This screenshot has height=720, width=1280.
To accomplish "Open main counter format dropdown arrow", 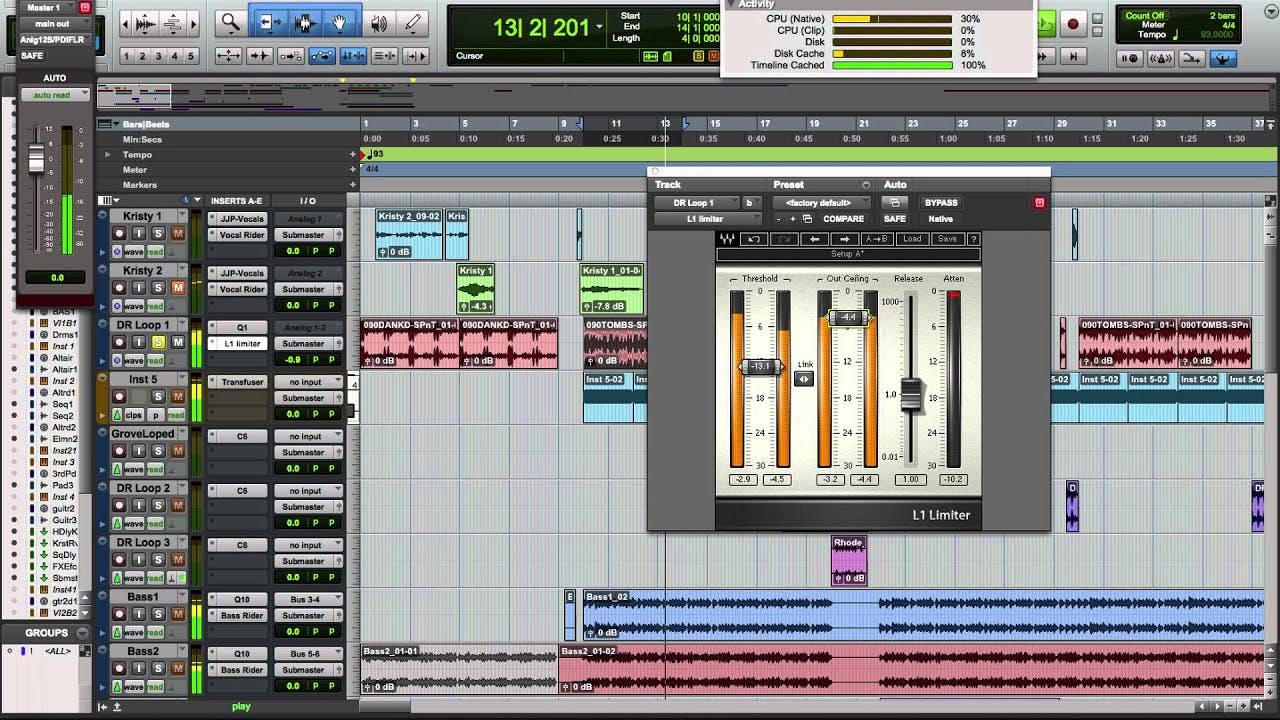I will [x=599, y=28].
